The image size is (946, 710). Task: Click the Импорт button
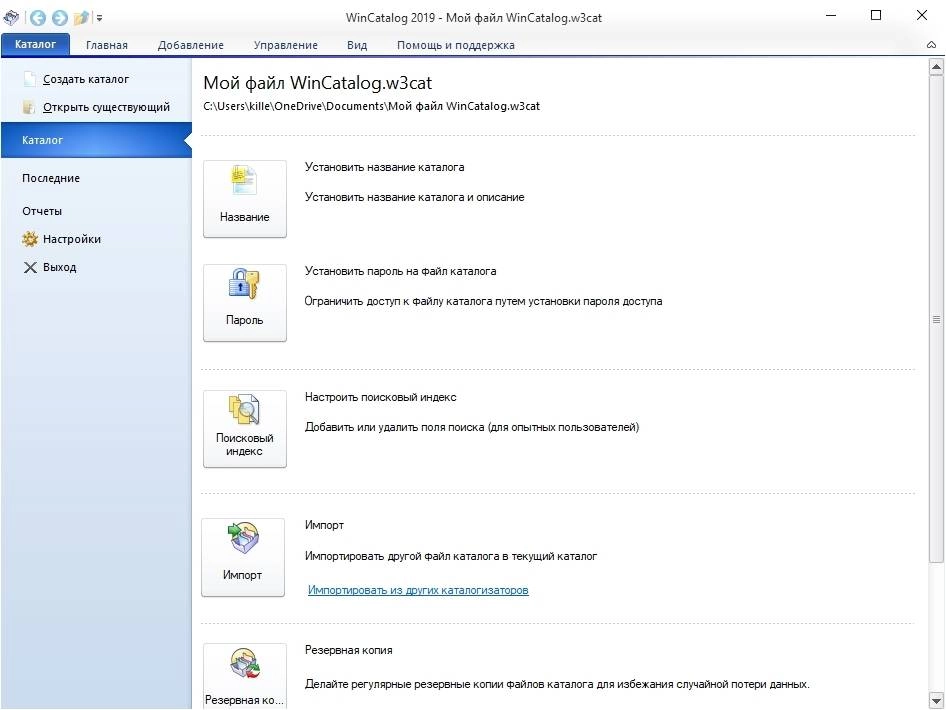243,557
